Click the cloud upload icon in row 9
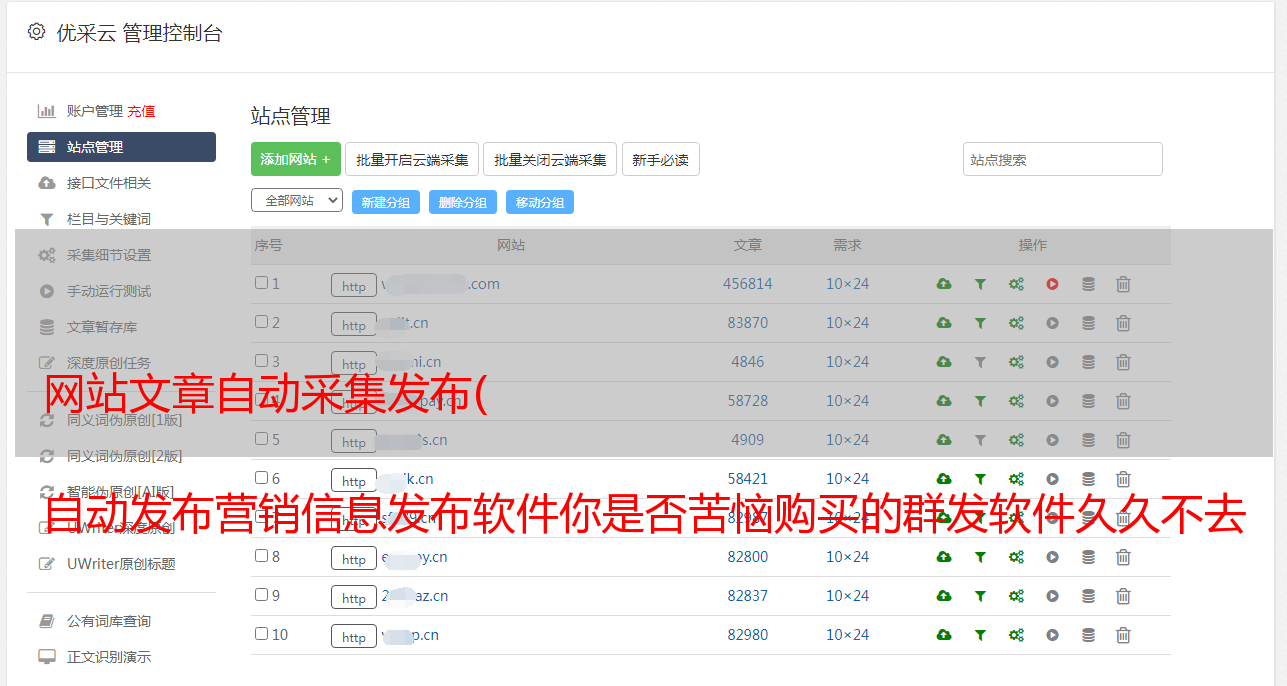The height and width of the screenshot is (686, 1287). (944, 596)
